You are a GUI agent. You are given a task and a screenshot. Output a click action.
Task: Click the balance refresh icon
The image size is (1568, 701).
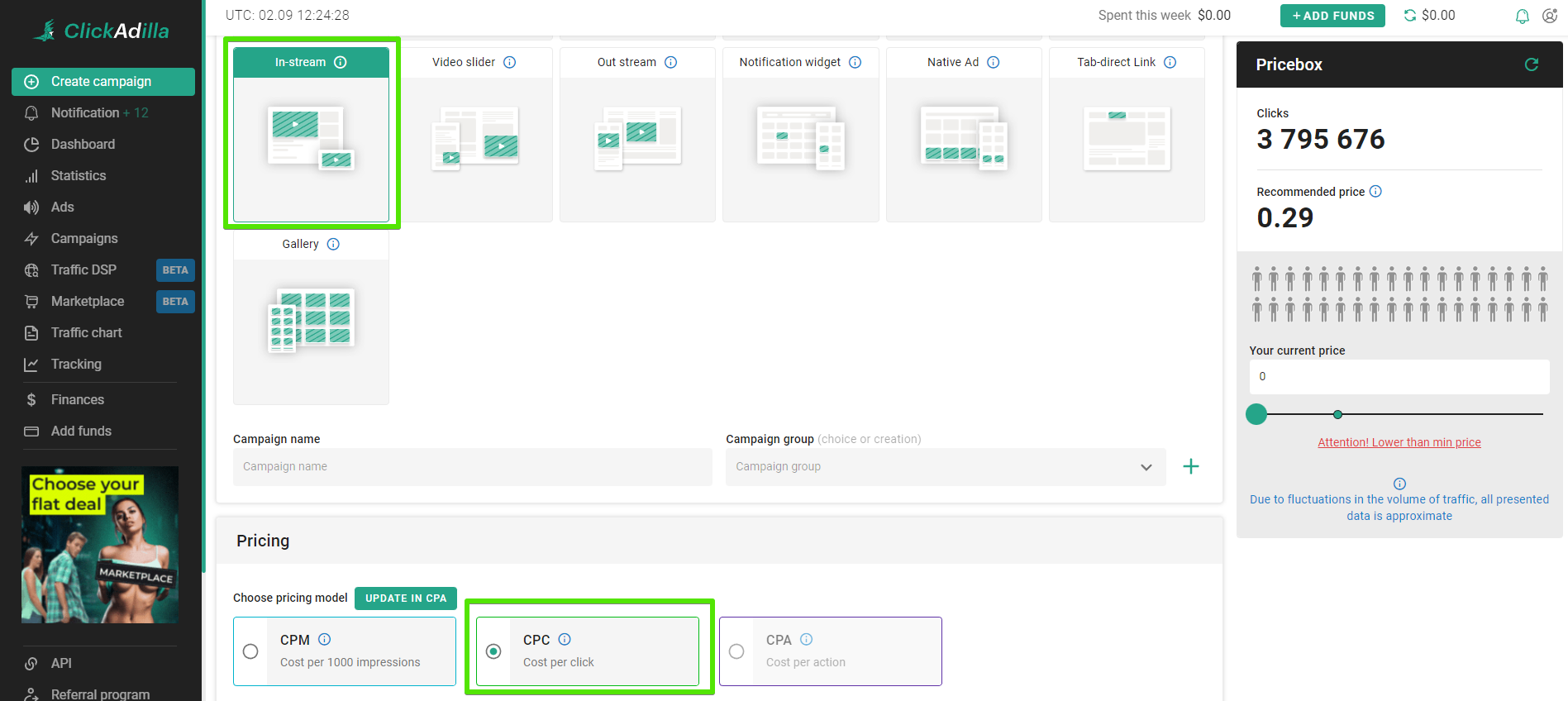[x=1410, y=16]
